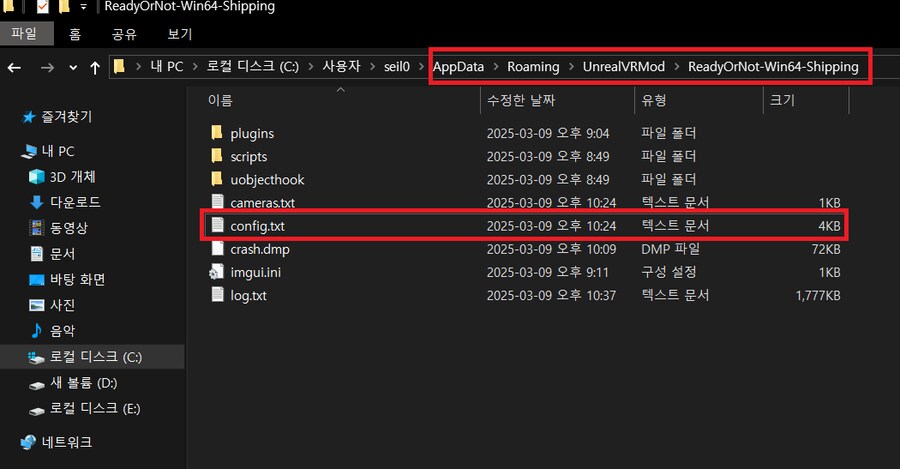
Task: Click UnrealVRMod breadcrumb segment
Action: 623,67
